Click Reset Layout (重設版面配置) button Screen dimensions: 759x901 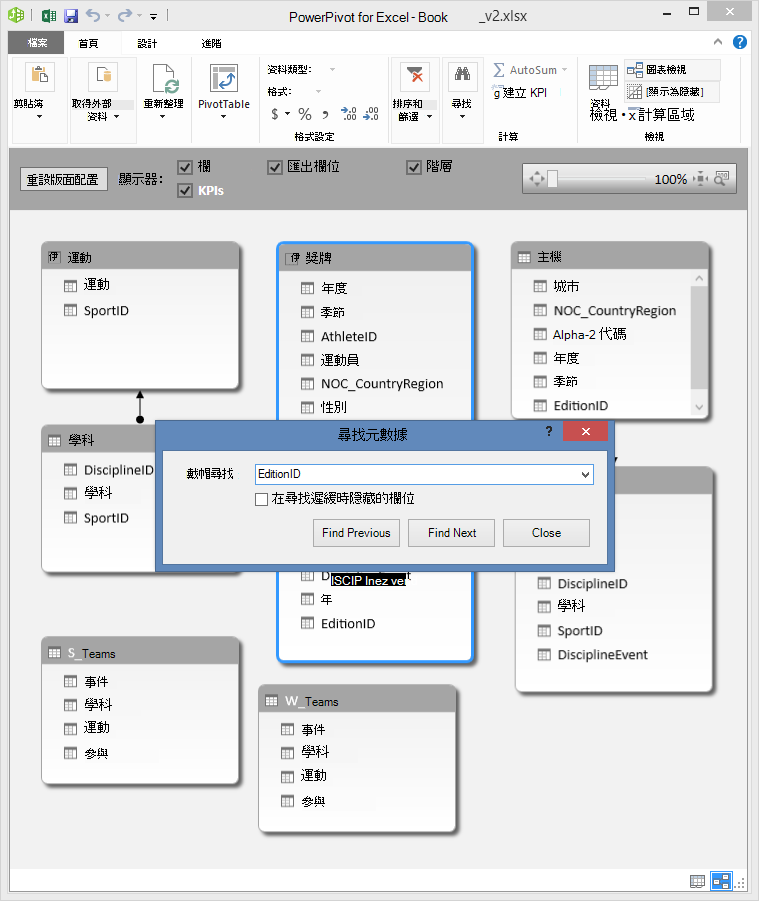63,179
